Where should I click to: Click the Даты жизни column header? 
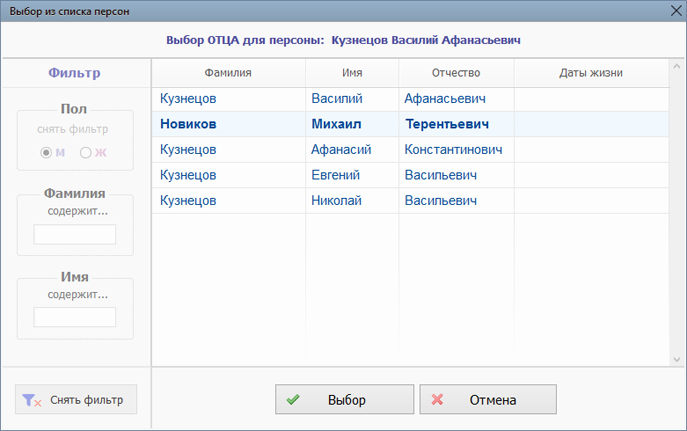pos(591,73)
